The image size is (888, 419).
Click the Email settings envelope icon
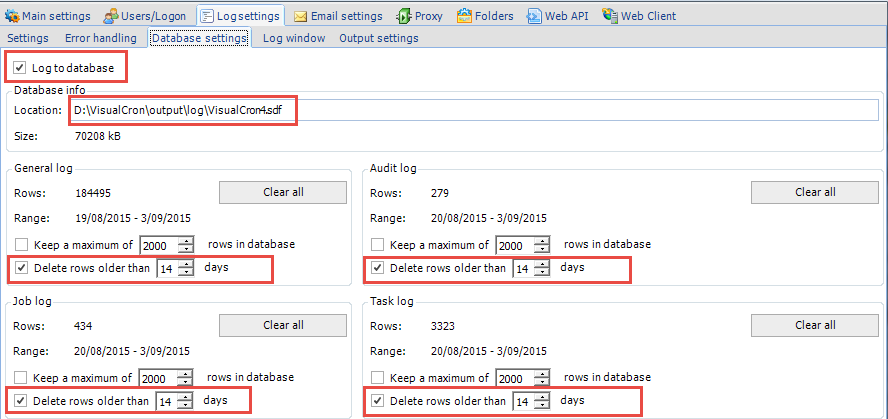point(300,16)
